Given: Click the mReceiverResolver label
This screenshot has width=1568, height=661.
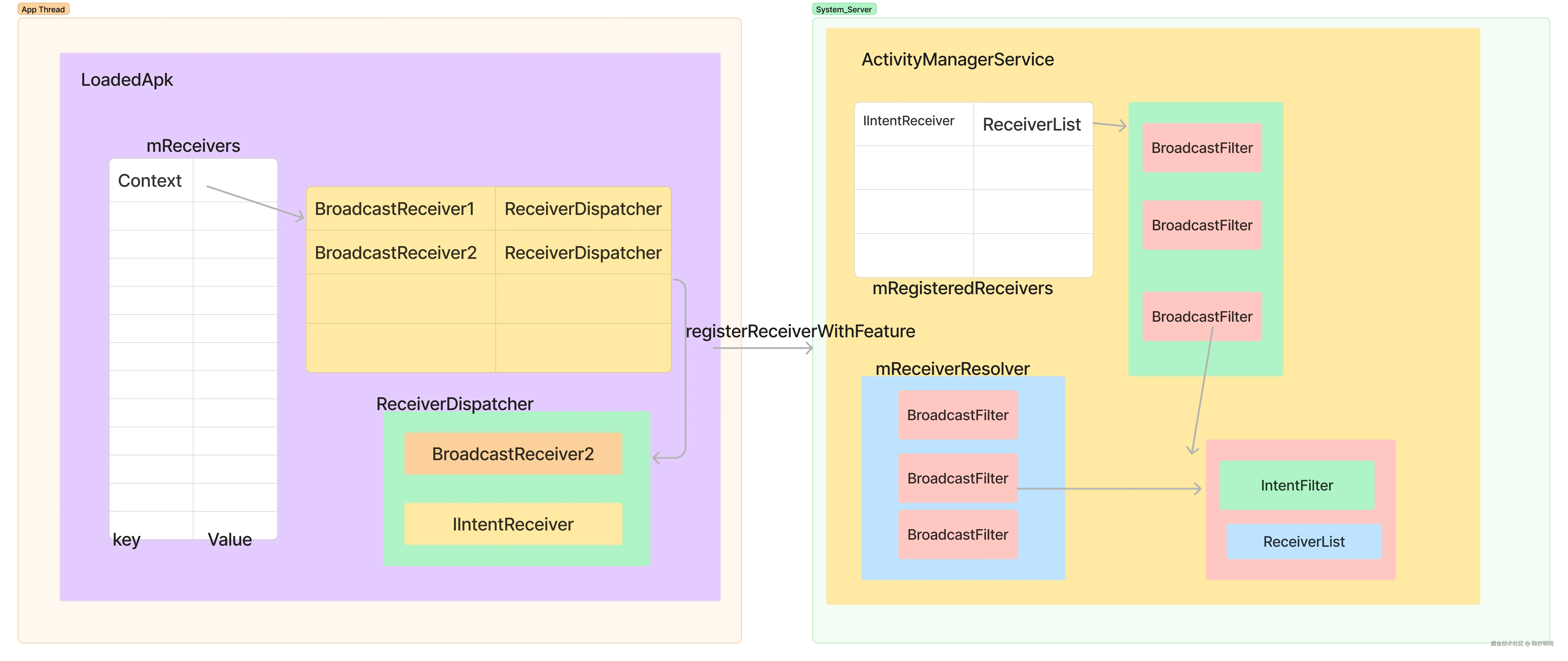Looking at the screenshot, I should click(952, 369).
